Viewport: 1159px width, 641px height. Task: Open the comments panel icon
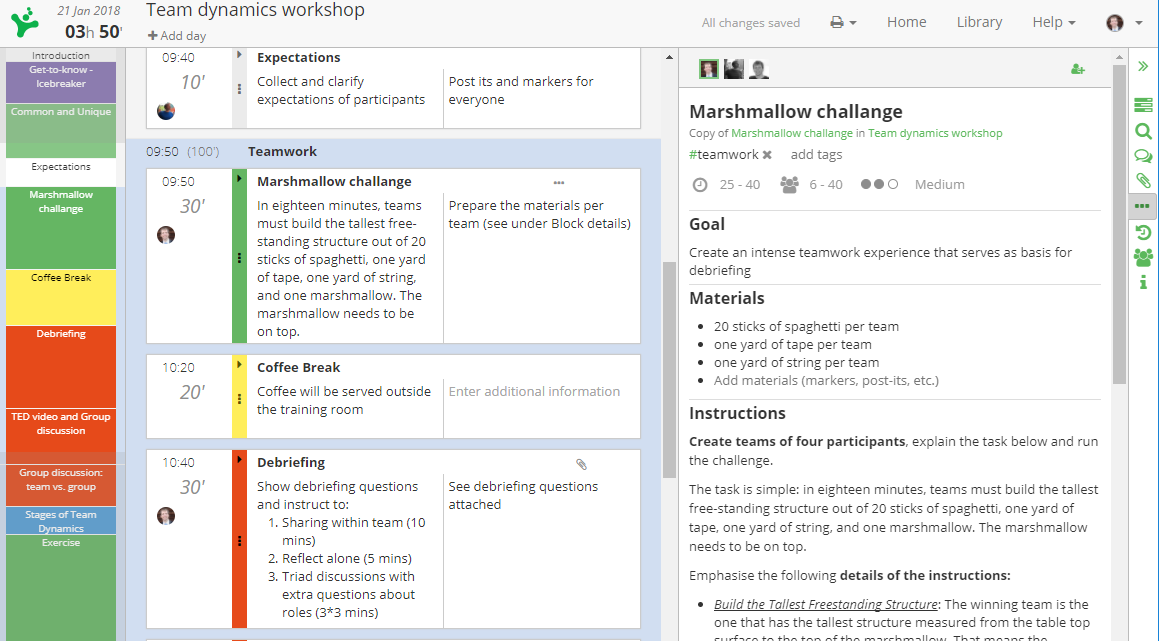pyautogui.click(x=1143, y=156)
